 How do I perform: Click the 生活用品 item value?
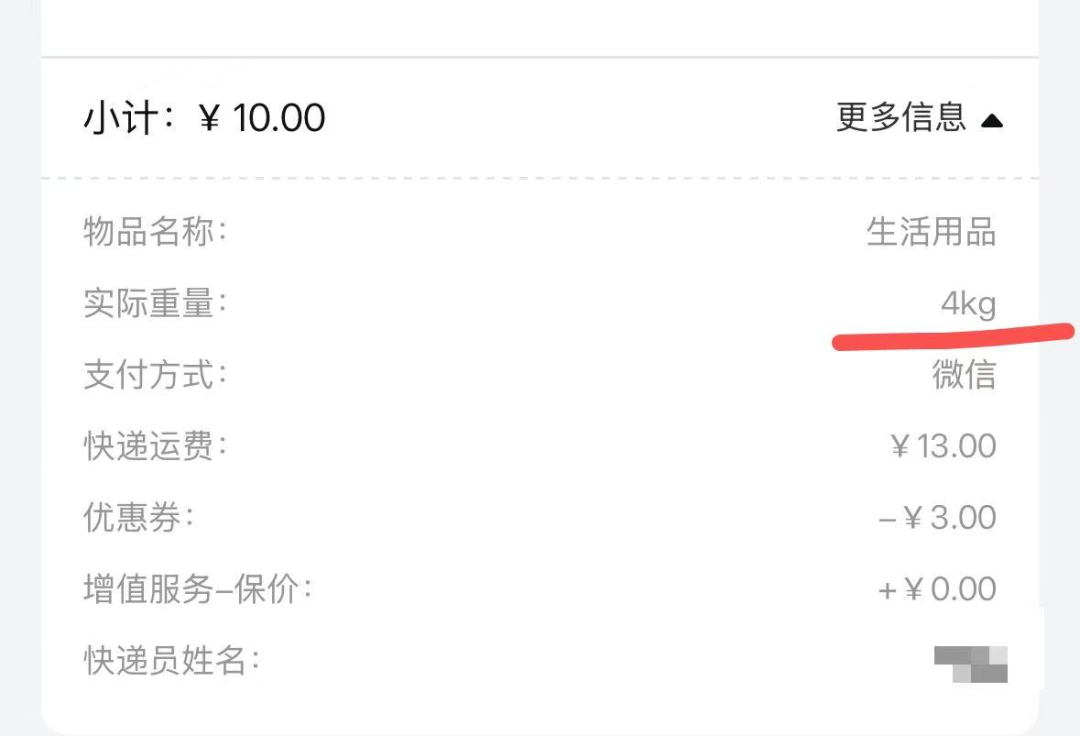pos(931,233)
